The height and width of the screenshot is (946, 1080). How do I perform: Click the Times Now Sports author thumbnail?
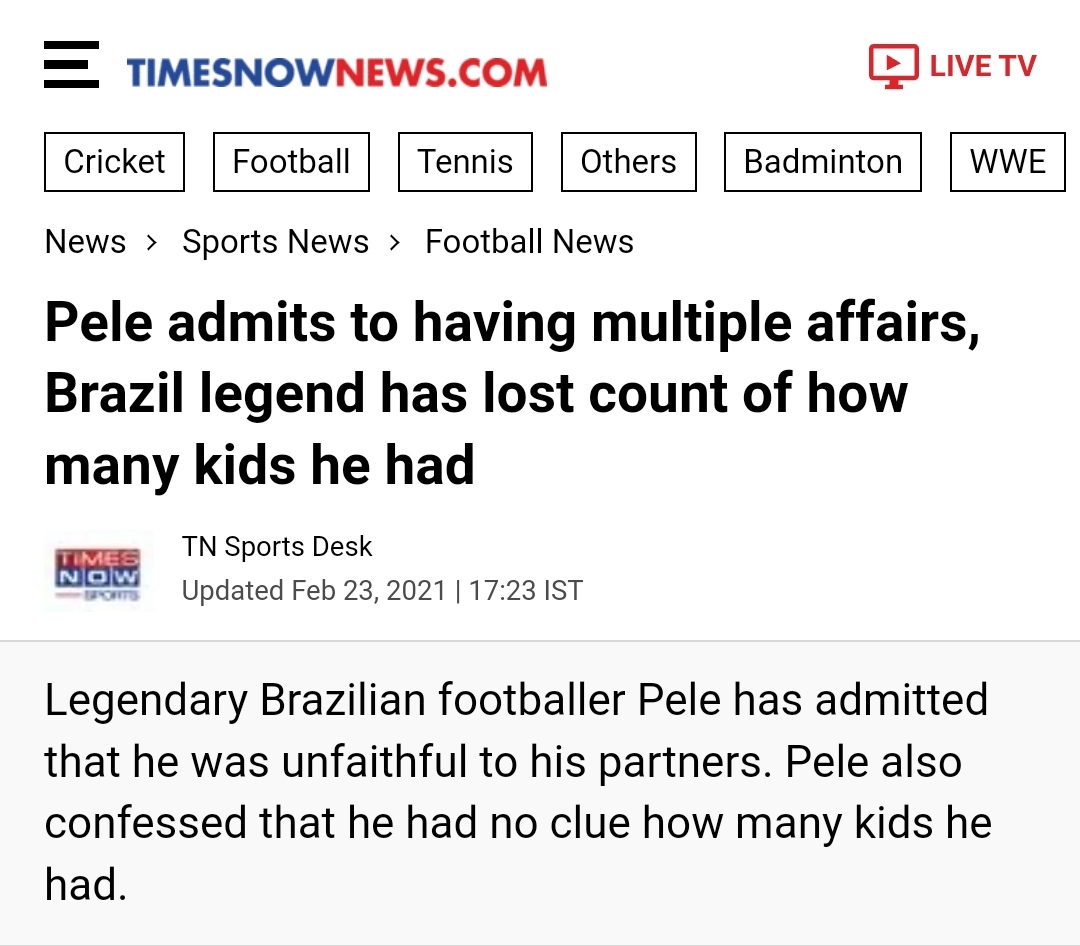tap(97, 572)
